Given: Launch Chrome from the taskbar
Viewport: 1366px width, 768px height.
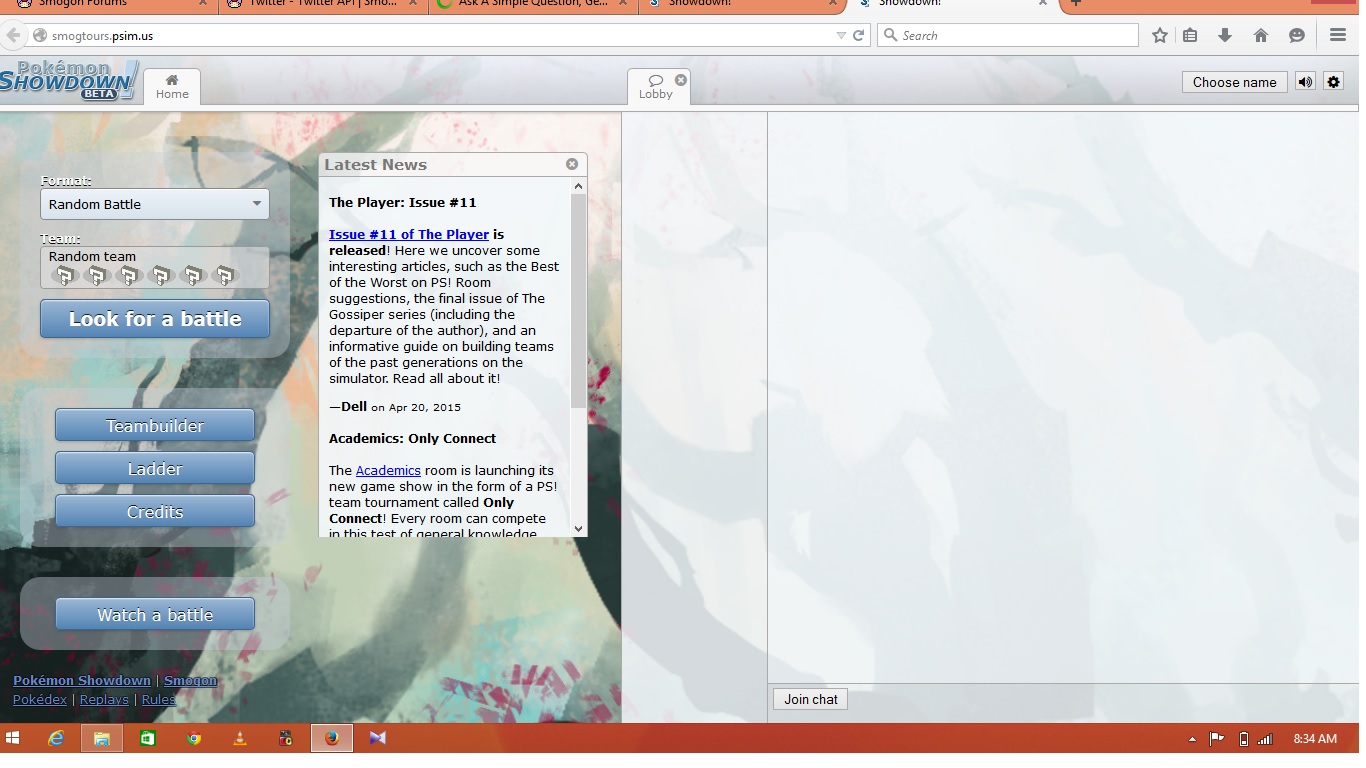Looking at the screenshot, I should point(194,738).
